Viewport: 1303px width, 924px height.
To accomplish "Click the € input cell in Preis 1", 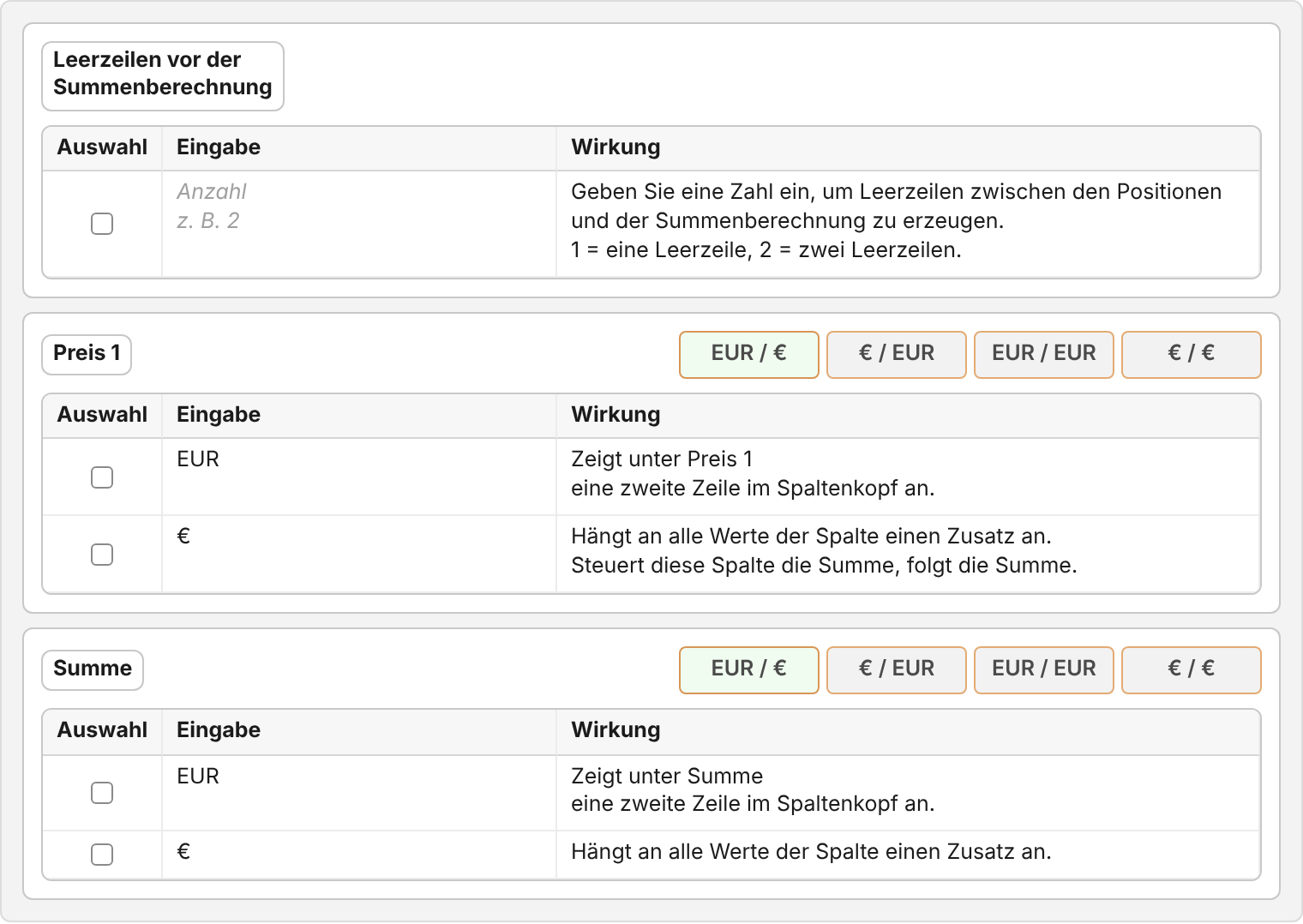I will [x=359, y=554].
